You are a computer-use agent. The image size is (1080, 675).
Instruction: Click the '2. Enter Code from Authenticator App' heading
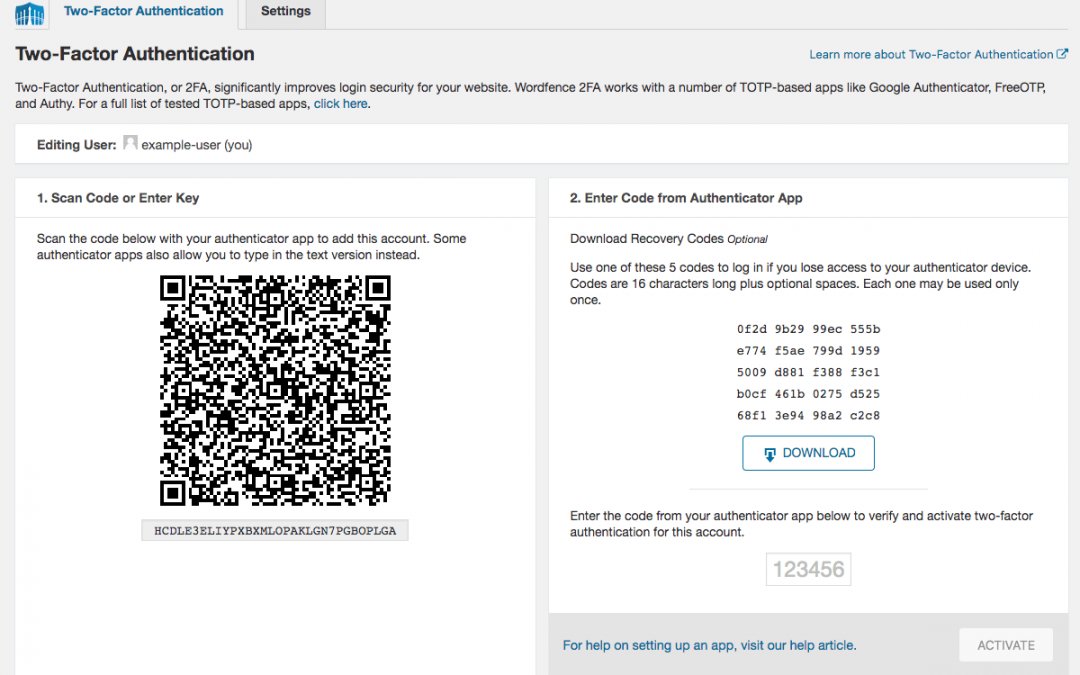coord(686,198)
